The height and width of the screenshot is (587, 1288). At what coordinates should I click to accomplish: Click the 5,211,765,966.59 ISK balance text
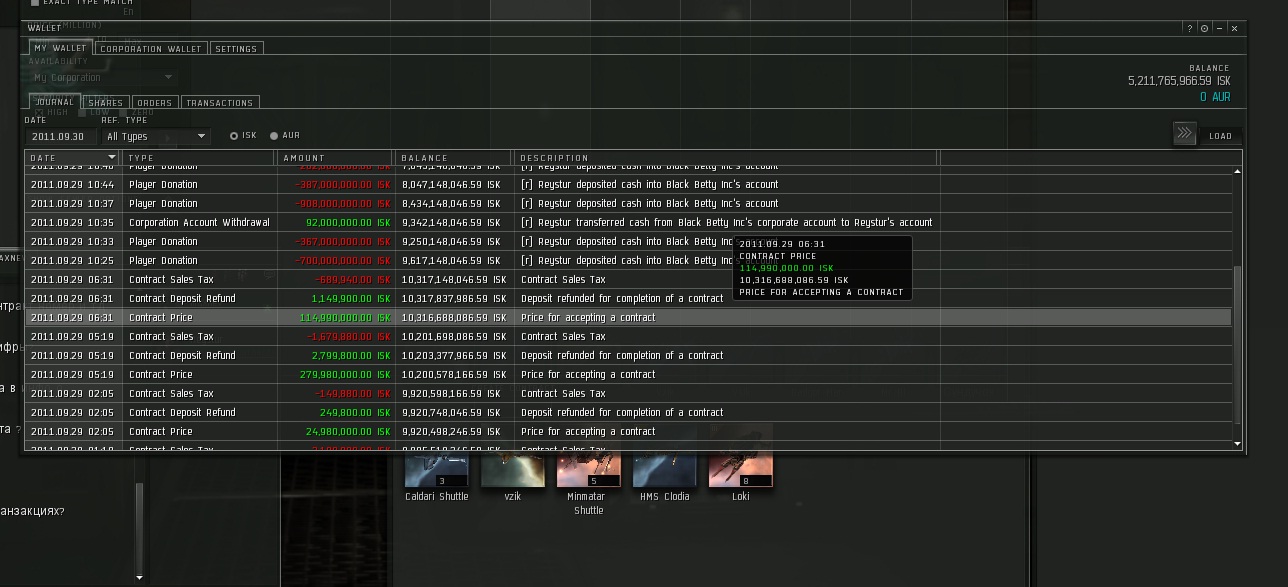coord(1179,81)
